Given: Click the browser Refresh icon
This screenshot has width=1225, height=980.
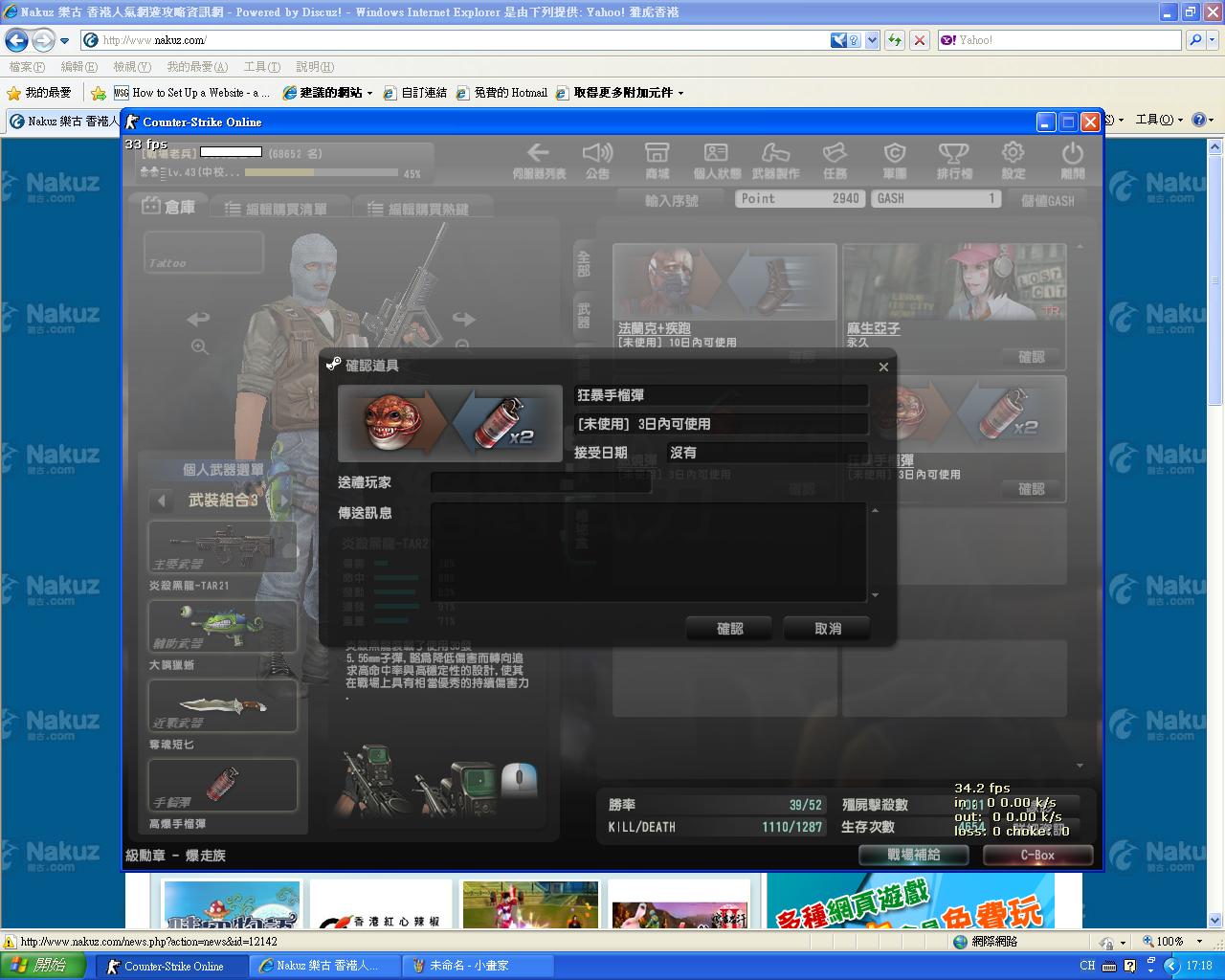Looking at the screenshot, I should (x=895, y=40).
